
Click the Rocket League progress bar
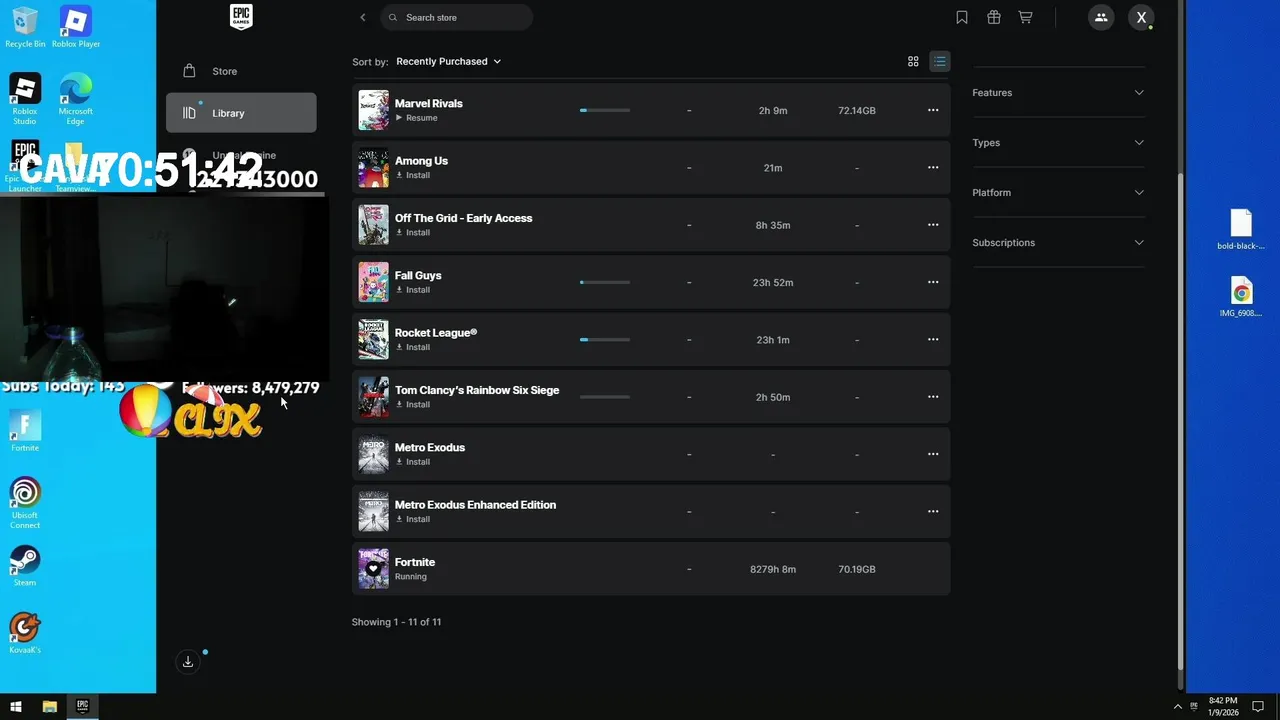coord(605,340)
